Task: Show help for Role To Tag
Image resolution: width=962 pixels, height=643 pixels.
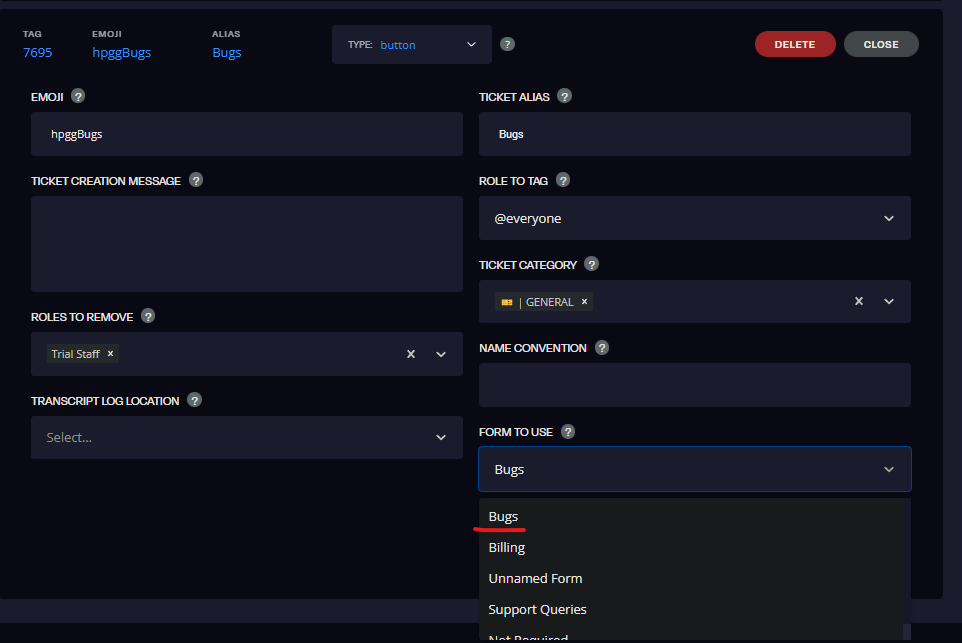Action: point(563,180)
